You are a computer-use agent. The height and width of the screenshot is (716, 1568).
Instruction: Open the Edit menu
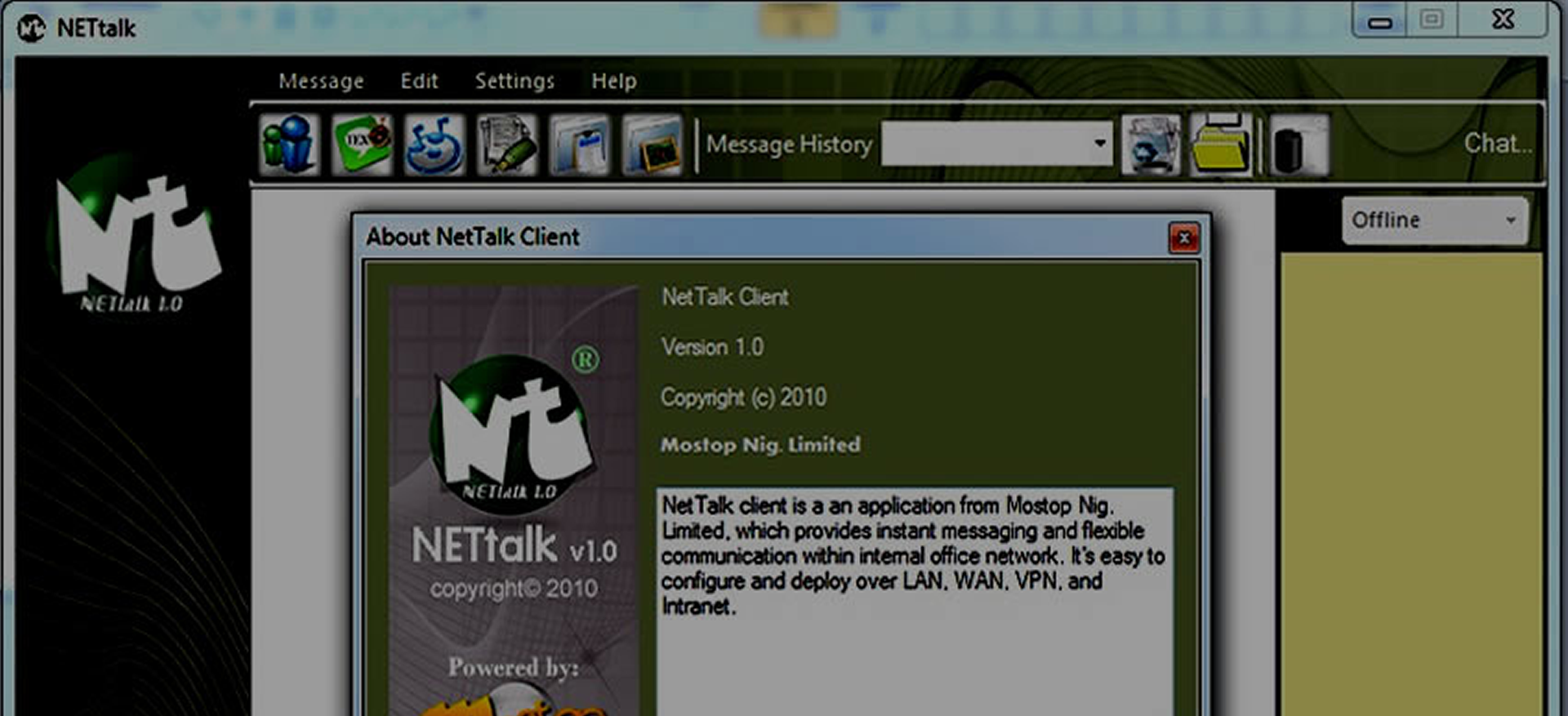(419, 81)
